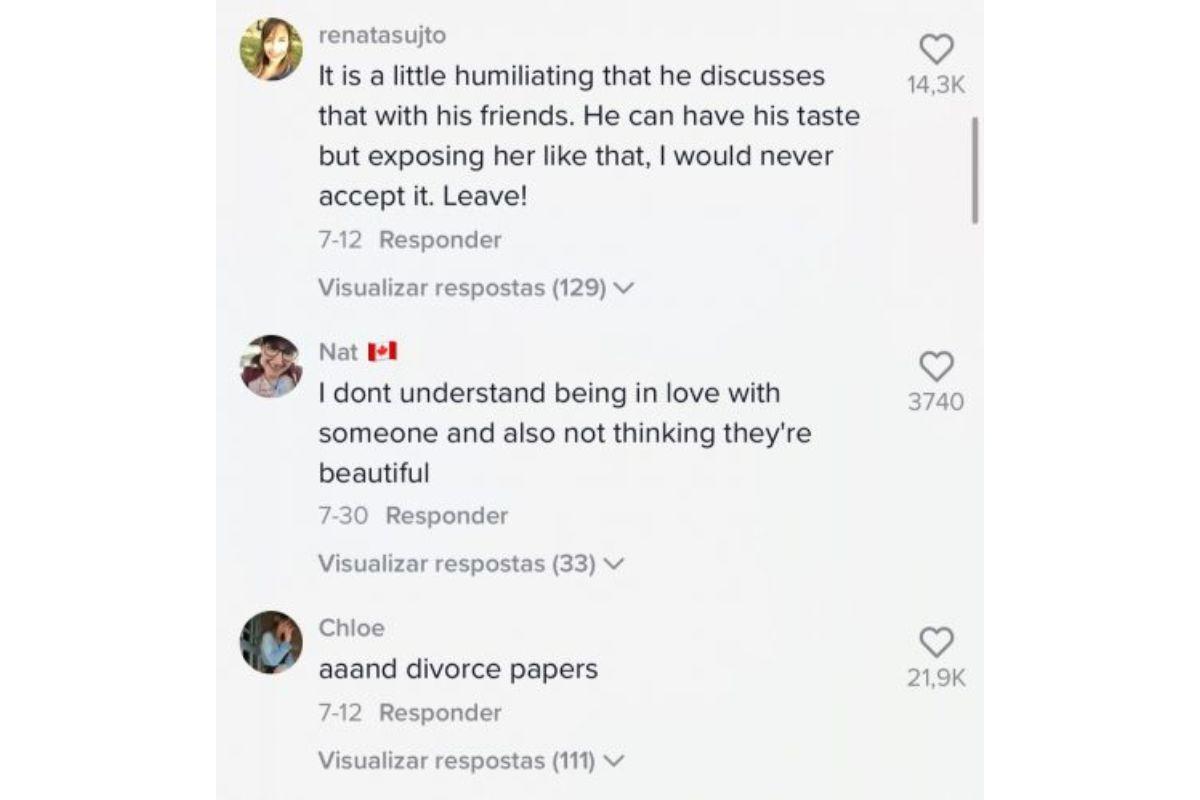Screen dimensions: 1200x800
Task: Like Chloe's divorce papers comment
Action: pyautogui.click(x=936, y=642)
